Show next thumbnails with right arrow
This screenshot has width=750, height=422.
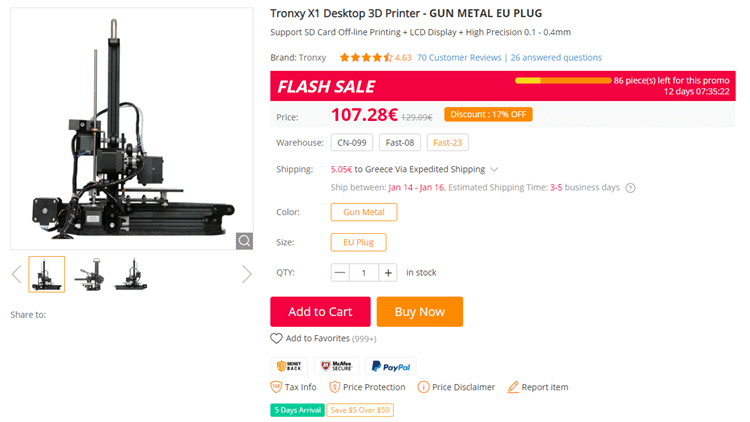[247, 274]
